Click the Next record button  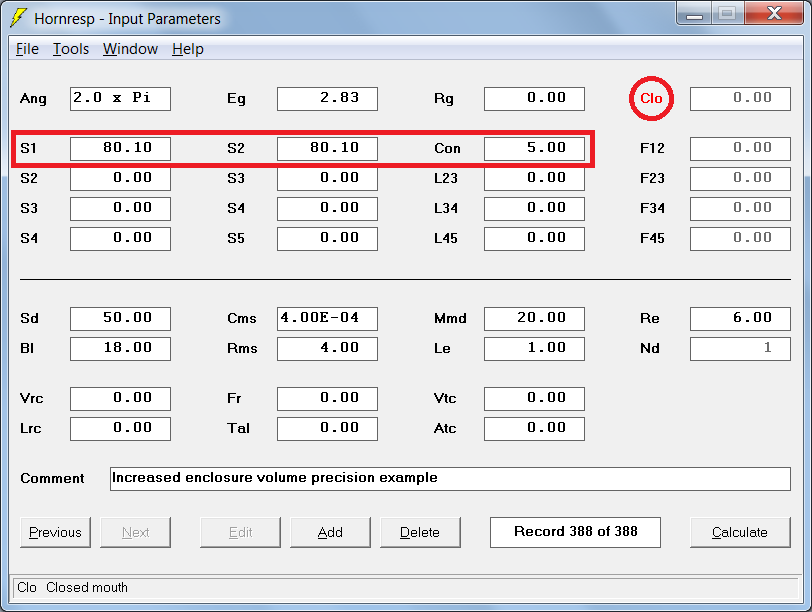[136, 532]
